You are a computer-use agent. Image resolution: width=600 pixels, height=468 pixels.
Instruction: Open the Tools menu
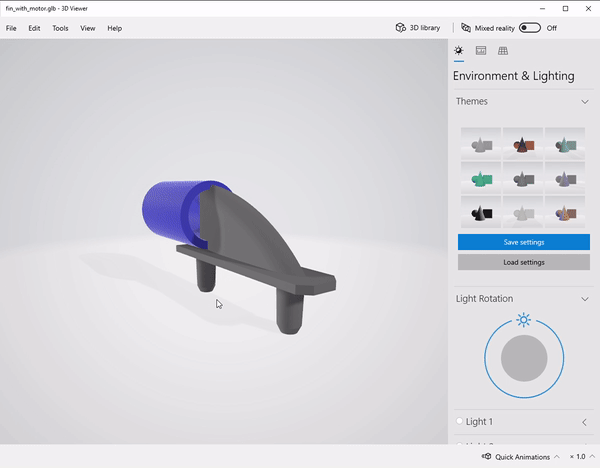60,28
